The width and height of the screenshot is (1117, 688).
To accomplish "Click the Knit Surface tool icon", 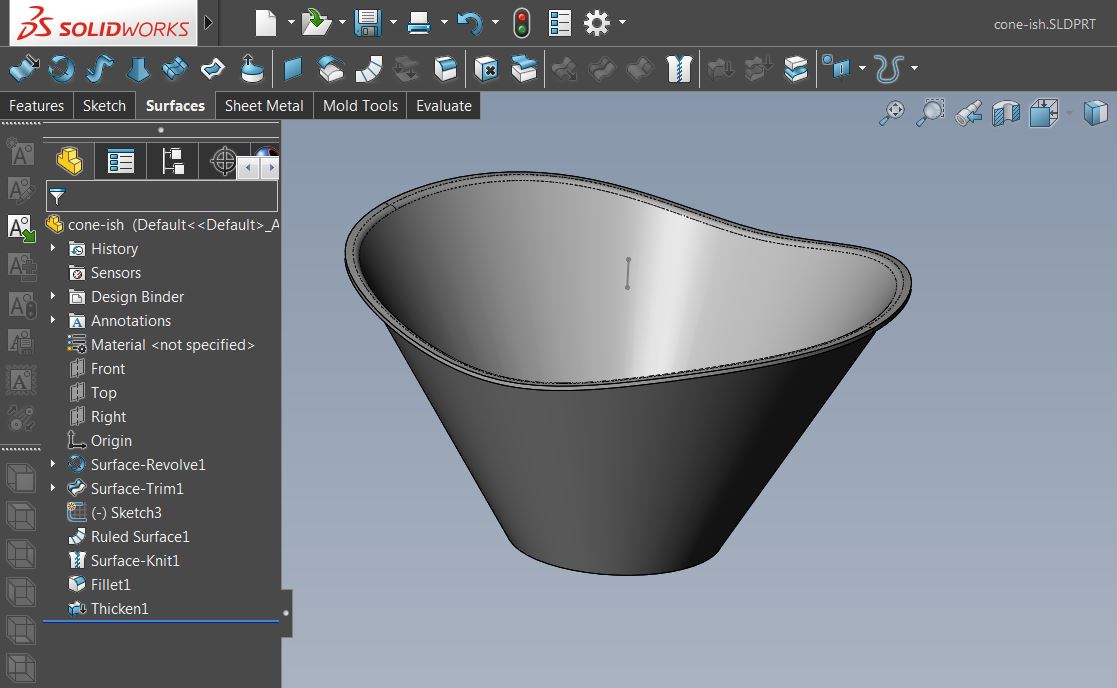I will coord(679,69).
